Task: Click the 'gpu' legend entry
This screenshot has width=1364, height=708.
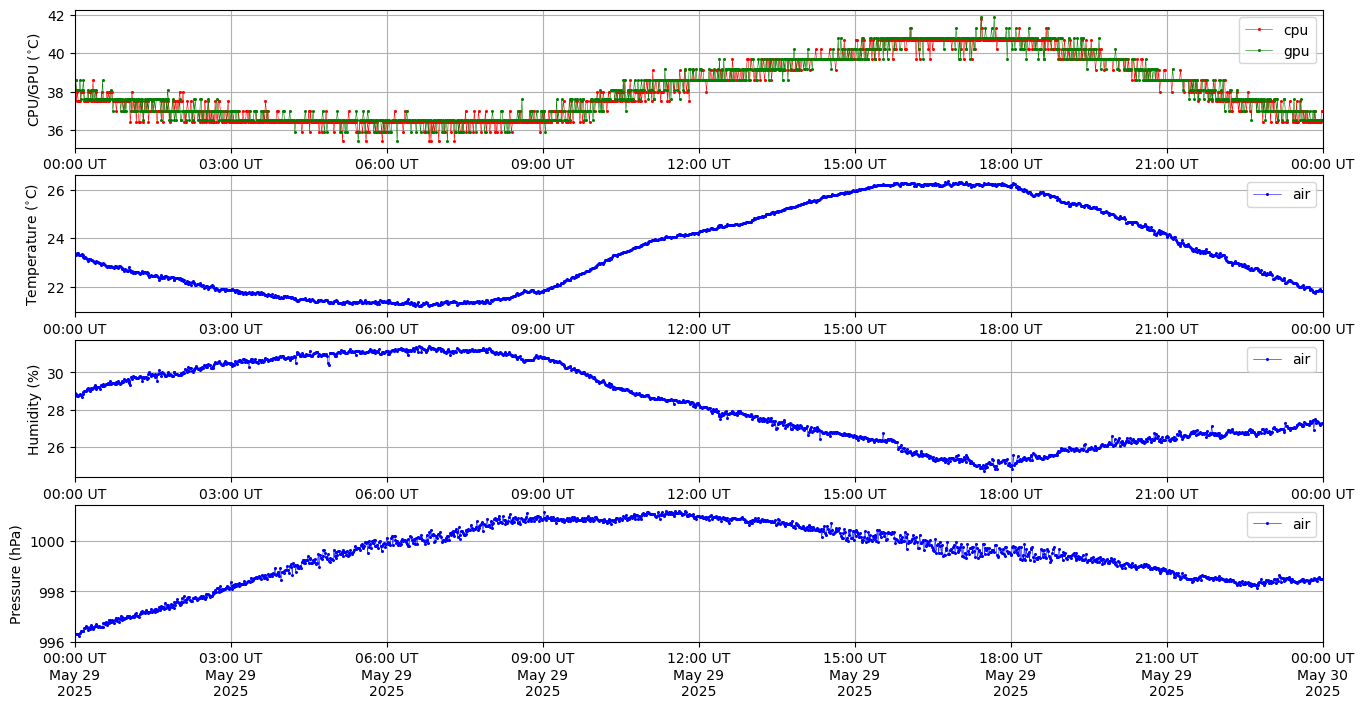Action: [x=1279, y=49]
